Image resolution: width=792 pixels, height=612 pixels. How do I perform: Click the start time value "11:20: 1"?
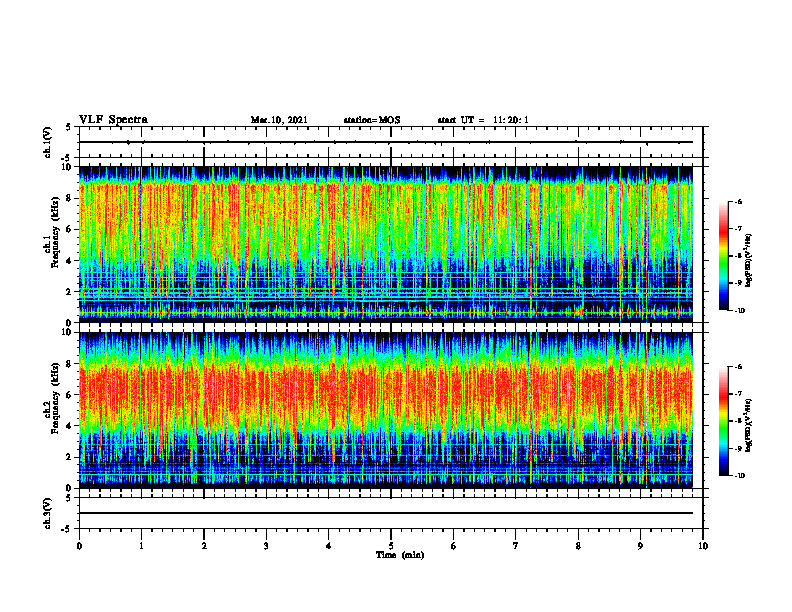tap(511, 120)
